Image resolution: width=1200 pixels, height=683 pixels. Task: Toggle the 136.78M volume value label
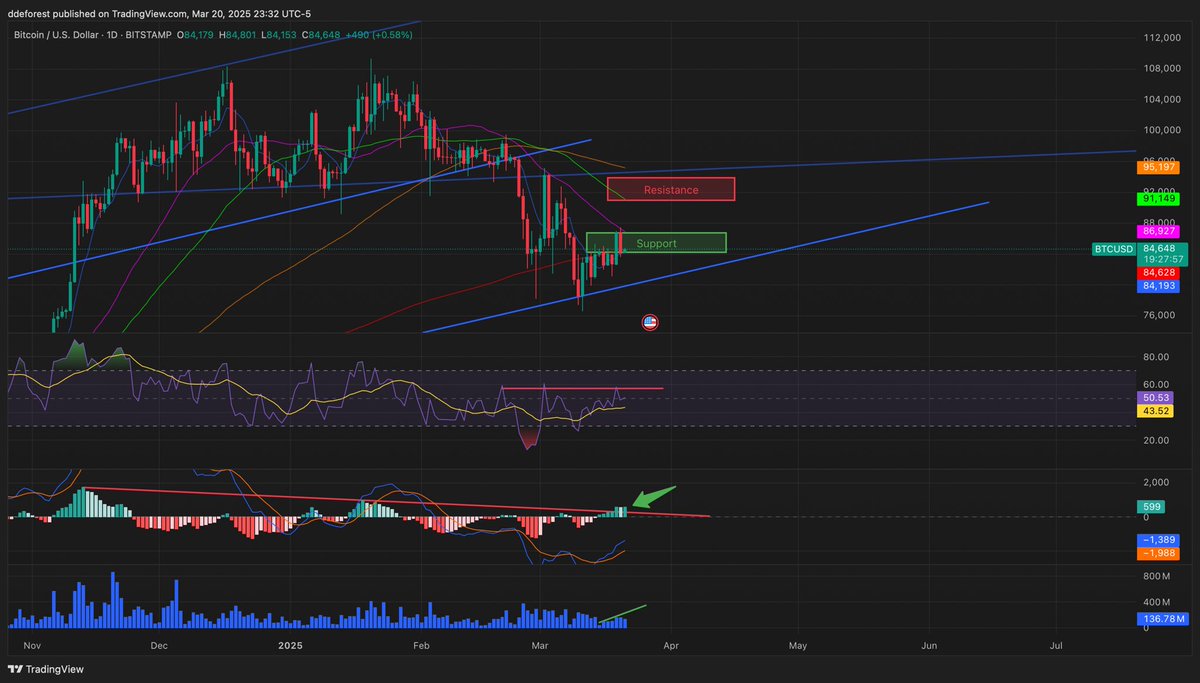(x=1162, y=618)
